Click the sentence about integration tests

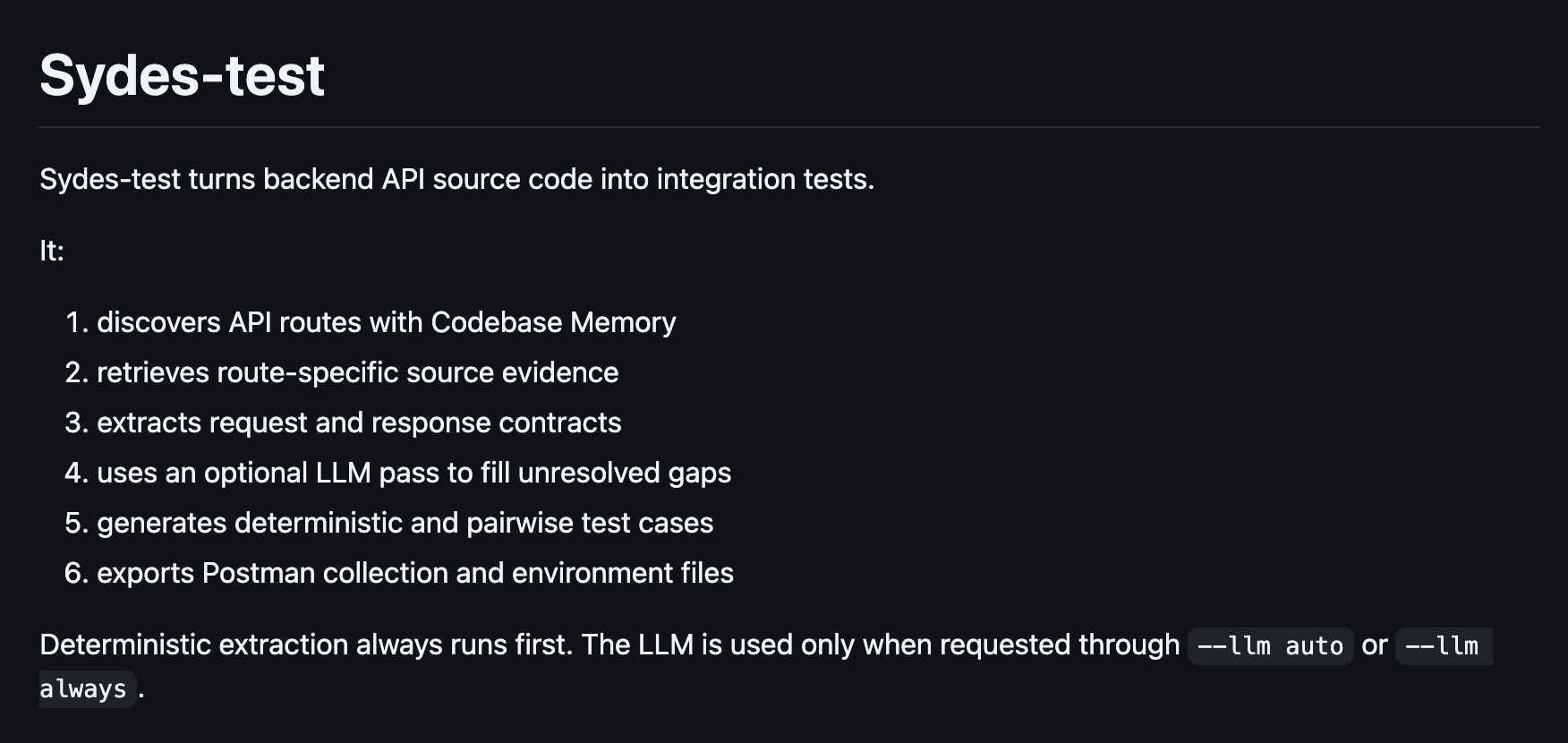(x=456, y=179)
